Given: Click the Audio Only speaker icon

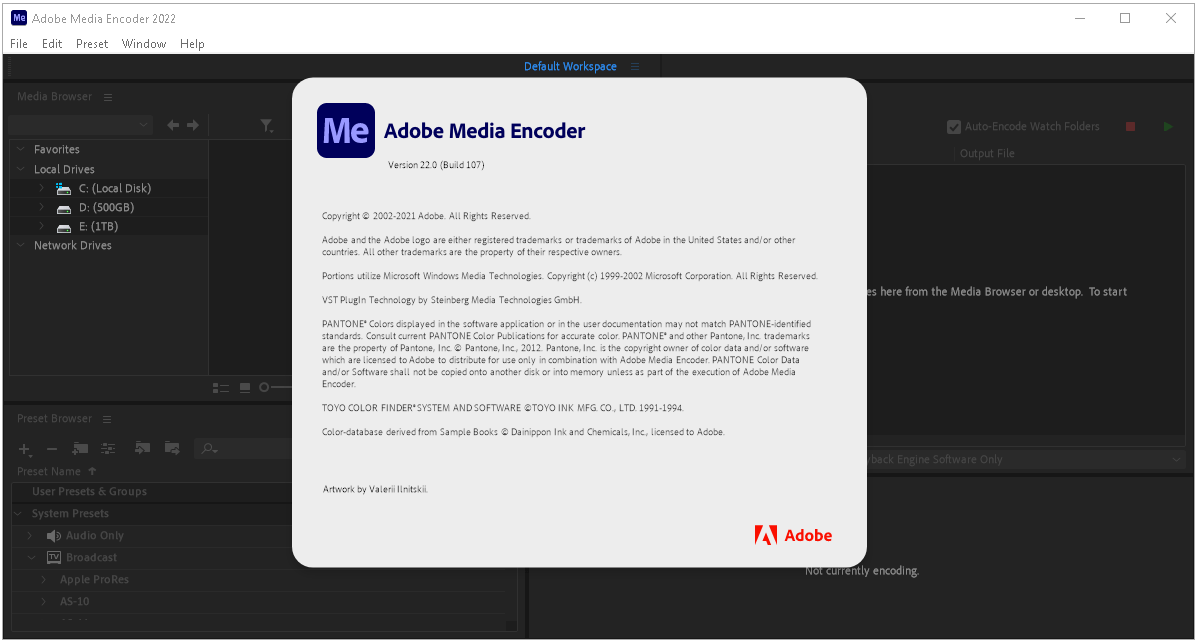Looking at the screenshot, I should (x=53, y=536).
